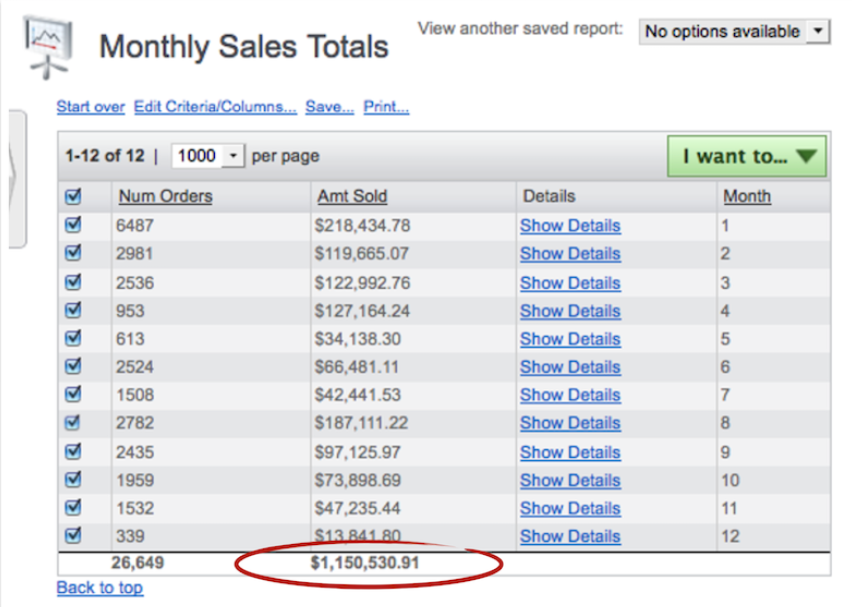Image resolution: width=852 pixels, height=607 pixels.
Task: Uncheck the row with 953 orders
Action: tap(72, 310)
